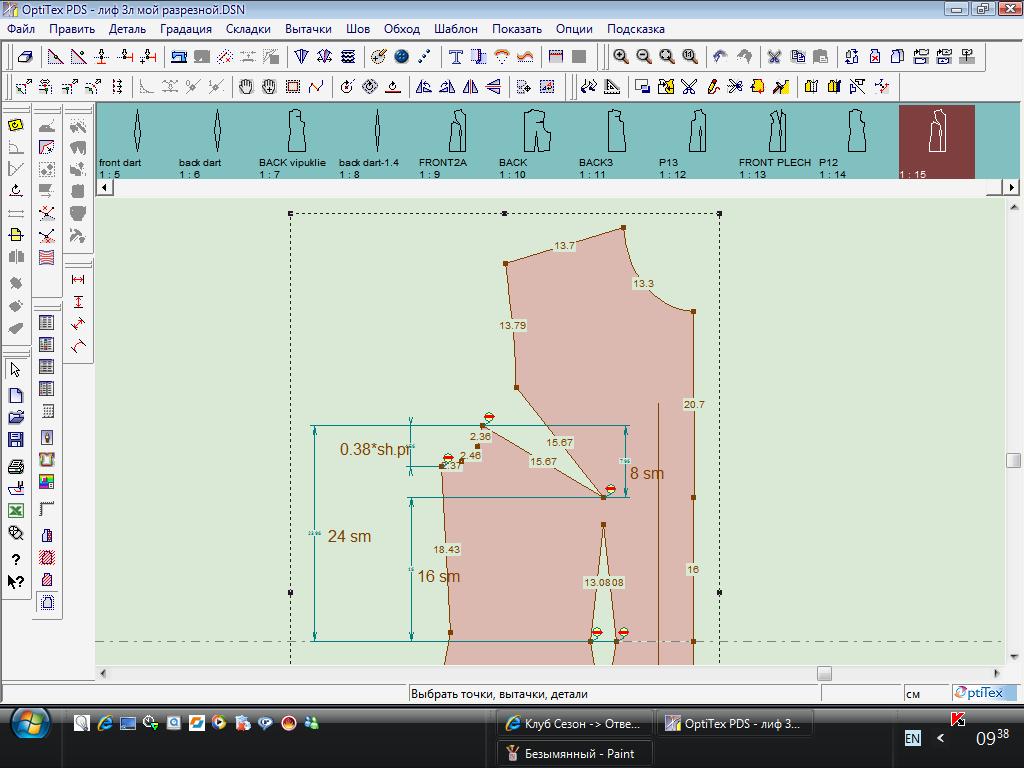Click the horizontal measure dimension icon
The width and height of the screenshot is (1024, 768).
[x=78, y=280]
